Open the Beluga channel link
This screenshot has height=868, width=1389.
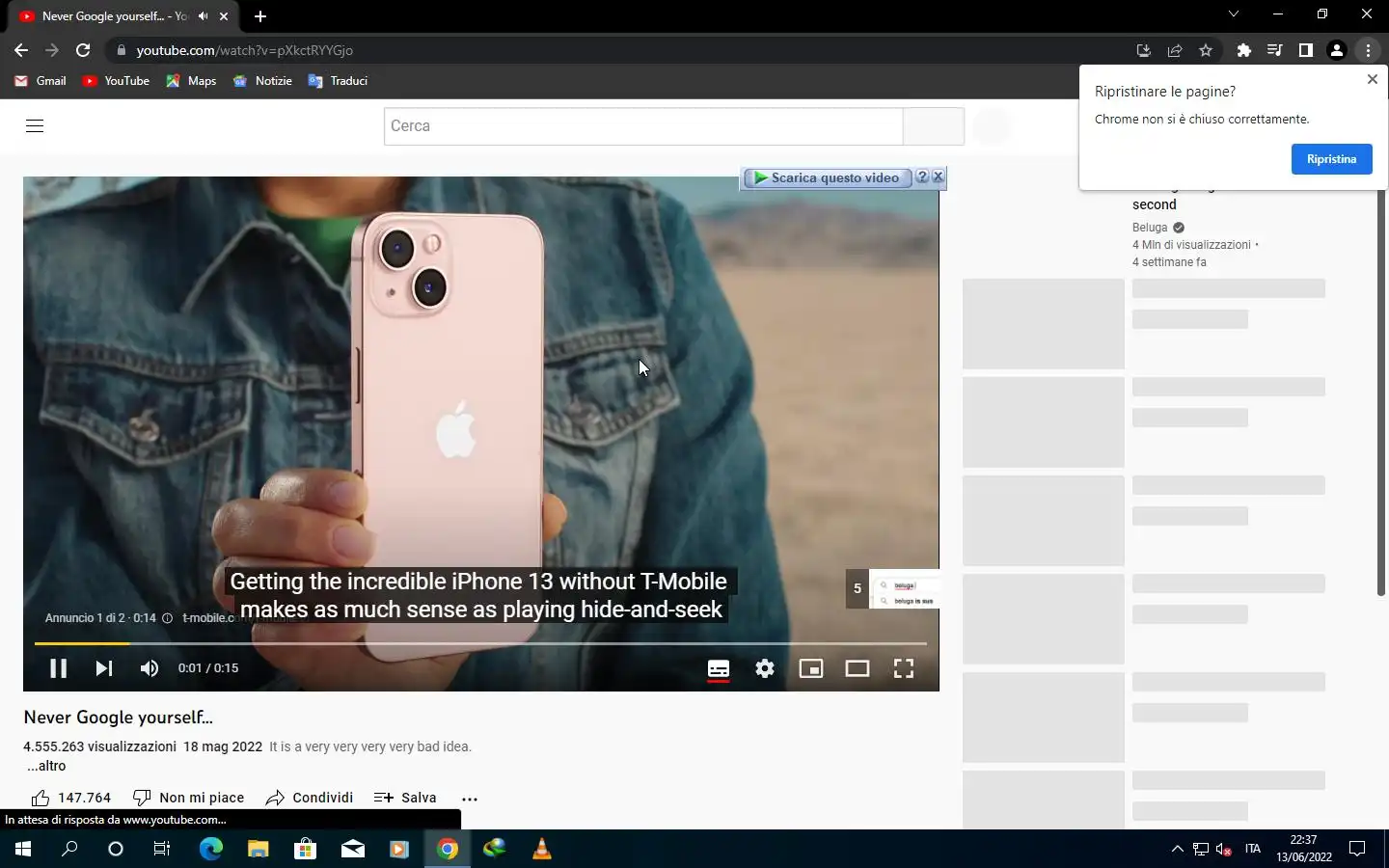(1150, 228)
